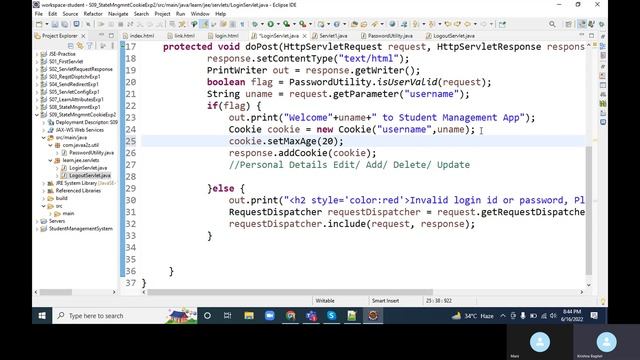Close the LoginServlet.java tab
640x360 pixels.
[x=304, y=36]
